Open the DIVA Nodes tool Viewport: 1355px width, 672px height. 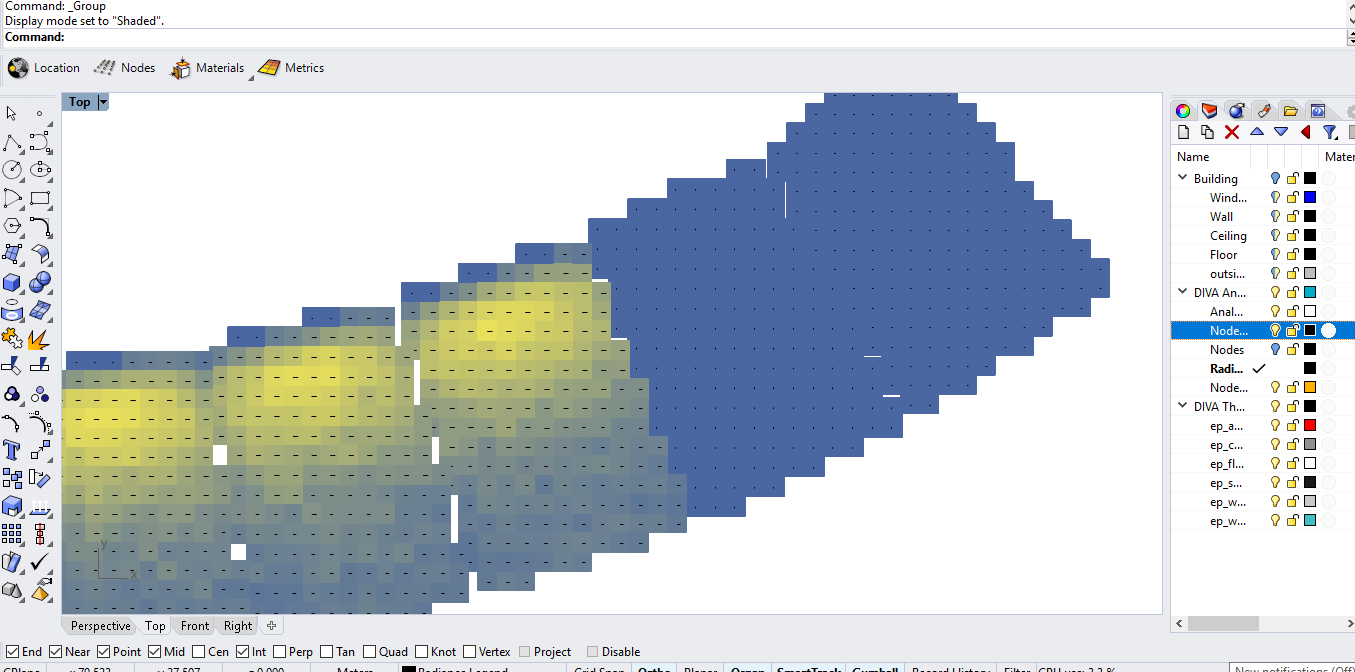(x=124, y=68)
